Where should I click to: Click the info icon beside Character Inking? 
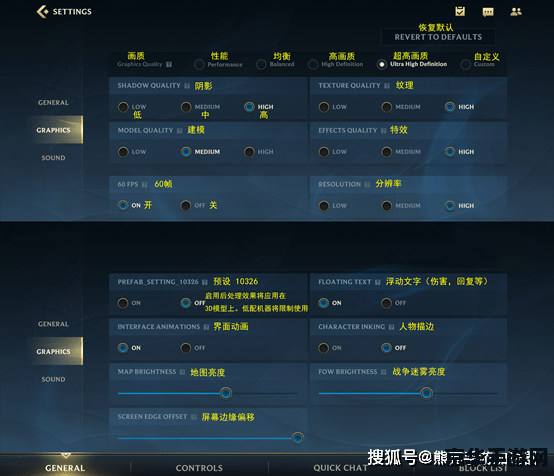[x=391, y=327]
